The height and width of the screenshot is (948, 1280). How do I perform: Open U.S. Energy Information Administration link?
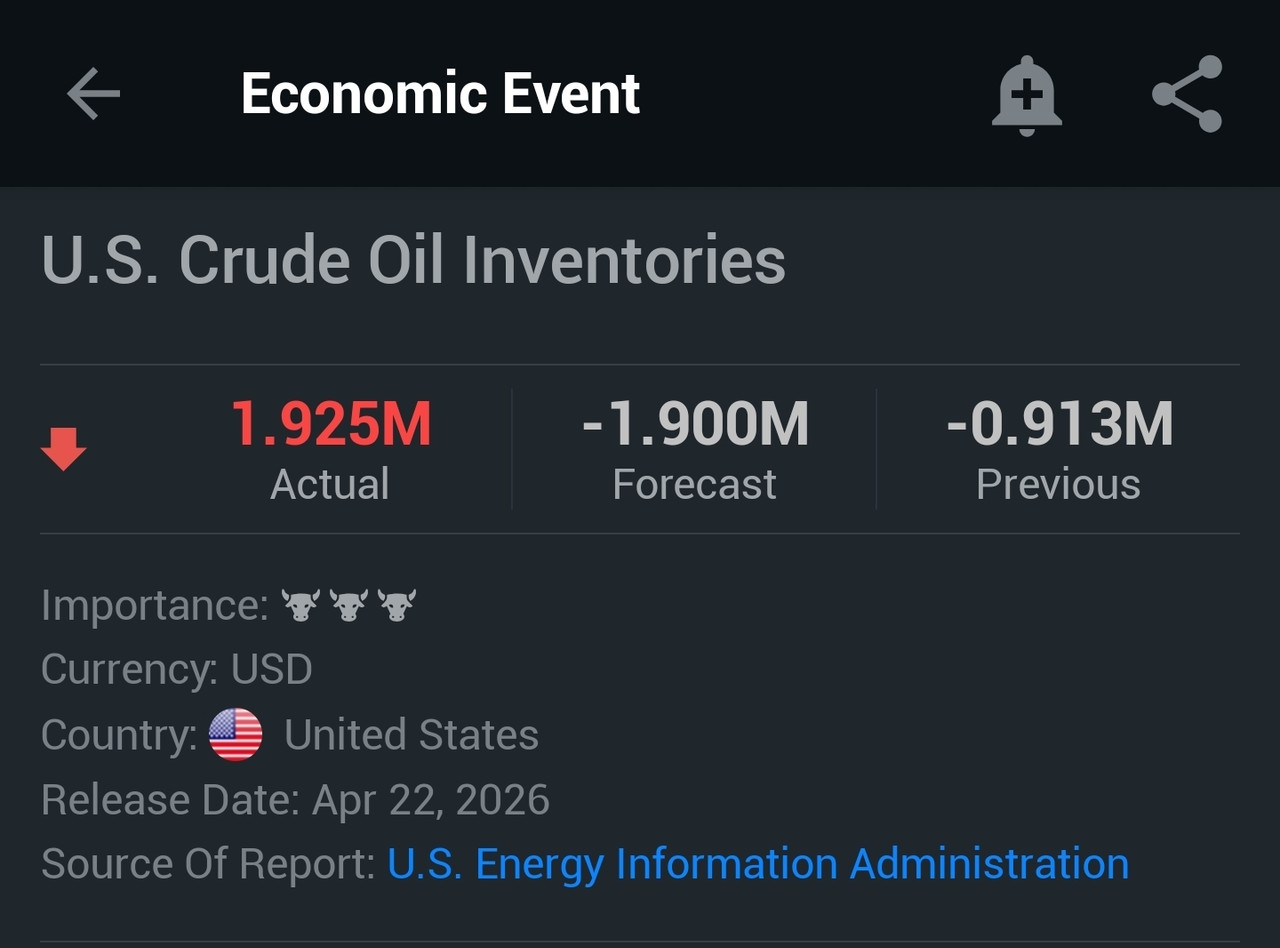point(758,864)
